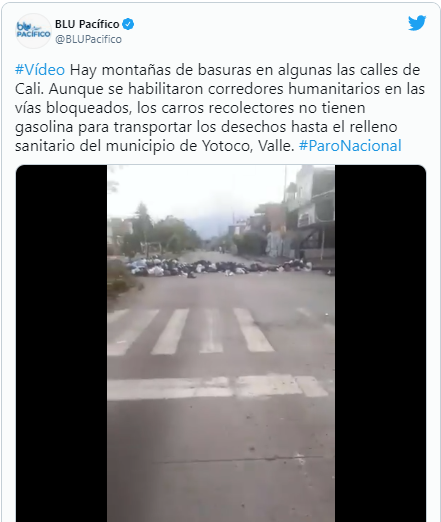Open the BLU Pacífico profile avatar

[33, 31]
